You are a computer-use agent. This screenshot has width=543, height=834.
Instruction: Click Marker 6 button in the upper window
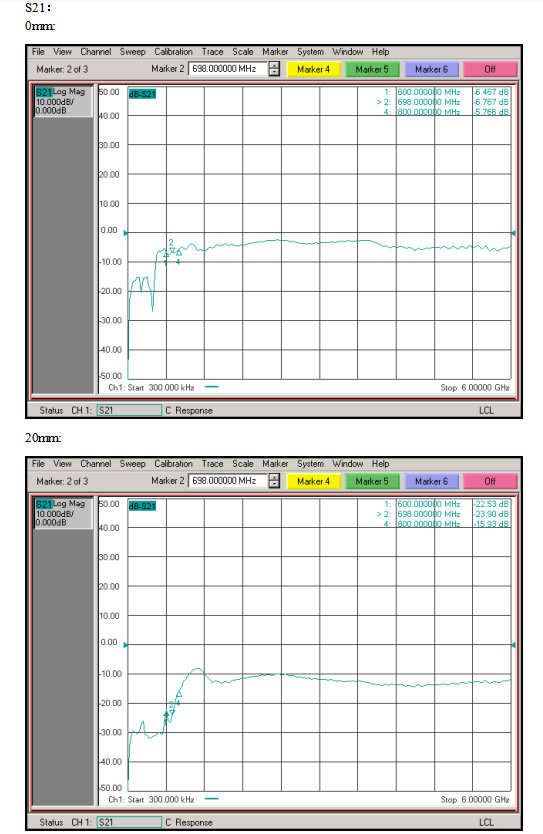pos(431,69)
